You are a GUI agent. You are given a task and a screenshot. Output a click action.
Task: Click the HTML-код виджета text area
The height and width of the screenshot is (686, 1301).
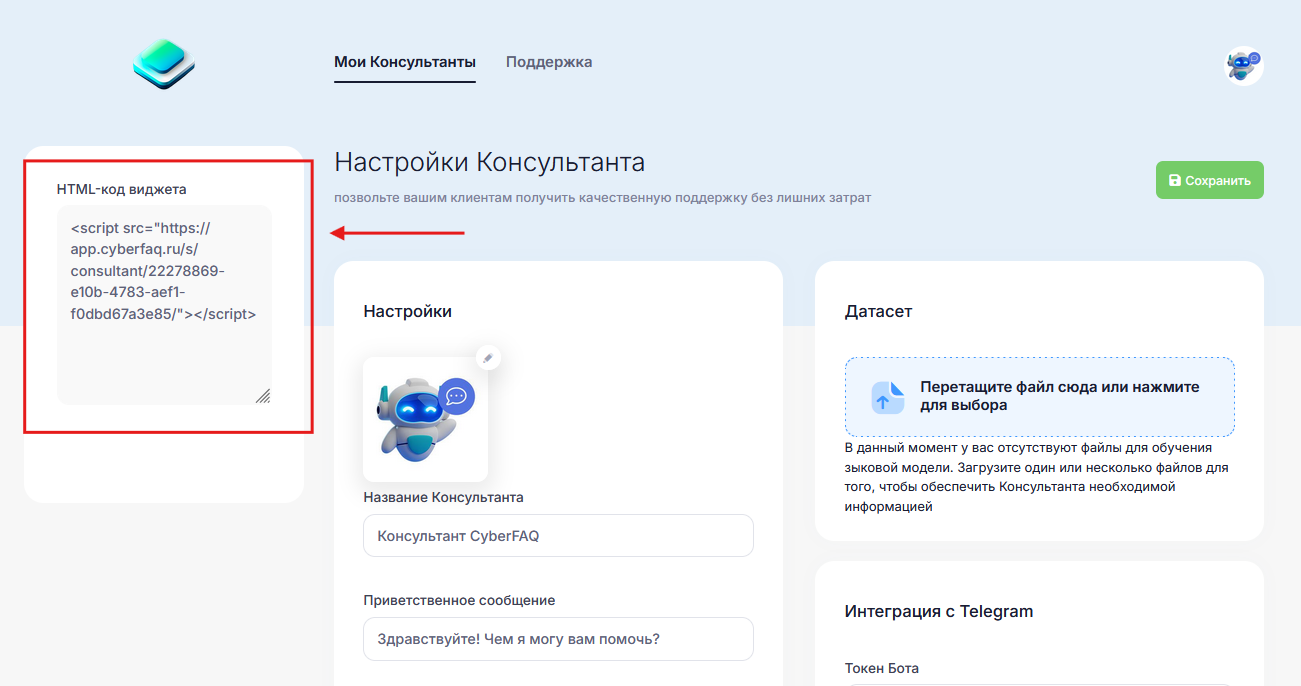point(164,305)
